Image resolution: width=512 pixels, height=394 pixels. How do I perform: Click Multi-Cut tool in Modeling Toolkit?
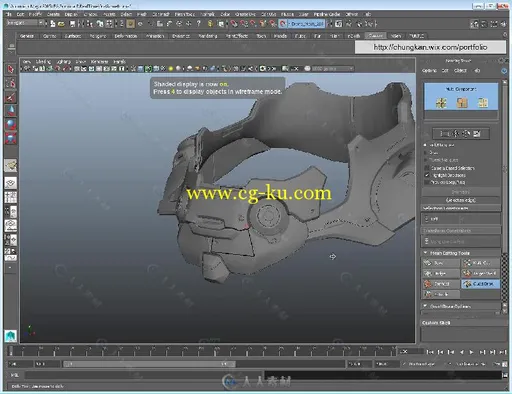tap(481, 263)
